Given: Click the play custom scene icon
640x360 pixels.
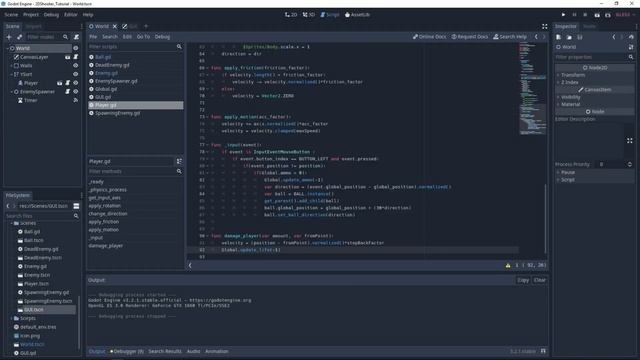Looking at the screenshot, I should coord(608,15).
